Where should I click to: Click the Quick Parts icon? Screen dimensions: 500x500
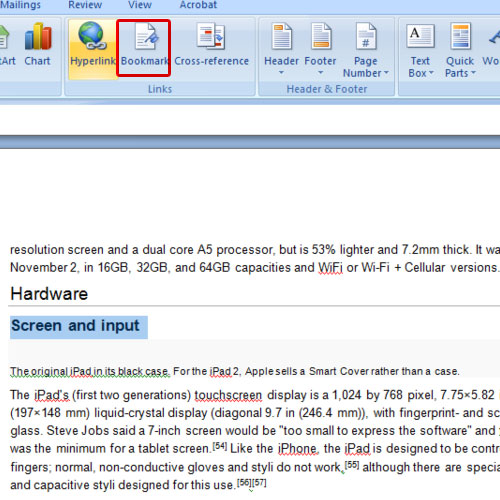(x=460, y=36)
